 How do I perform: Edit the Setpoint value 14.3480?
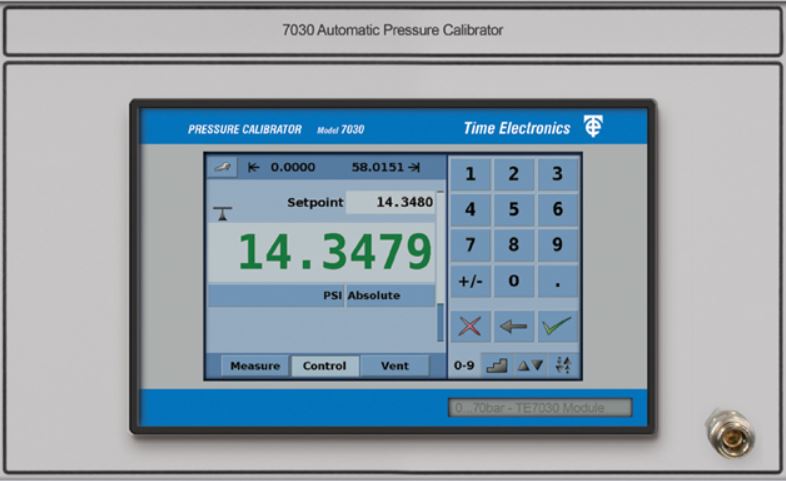click(x=390, y=202)
